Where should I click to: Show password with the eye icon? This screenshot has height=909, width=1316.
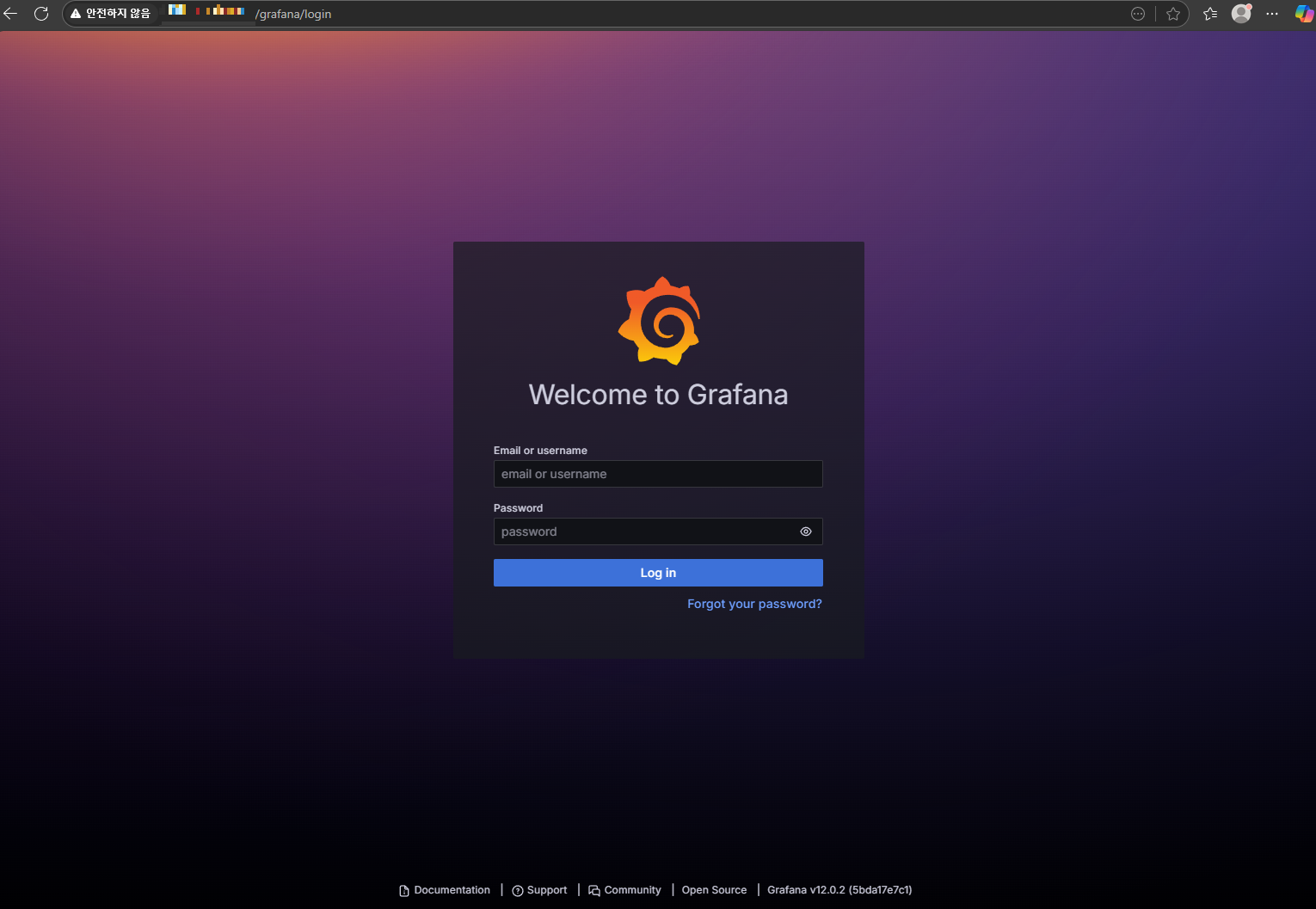[x=806, y=531]
